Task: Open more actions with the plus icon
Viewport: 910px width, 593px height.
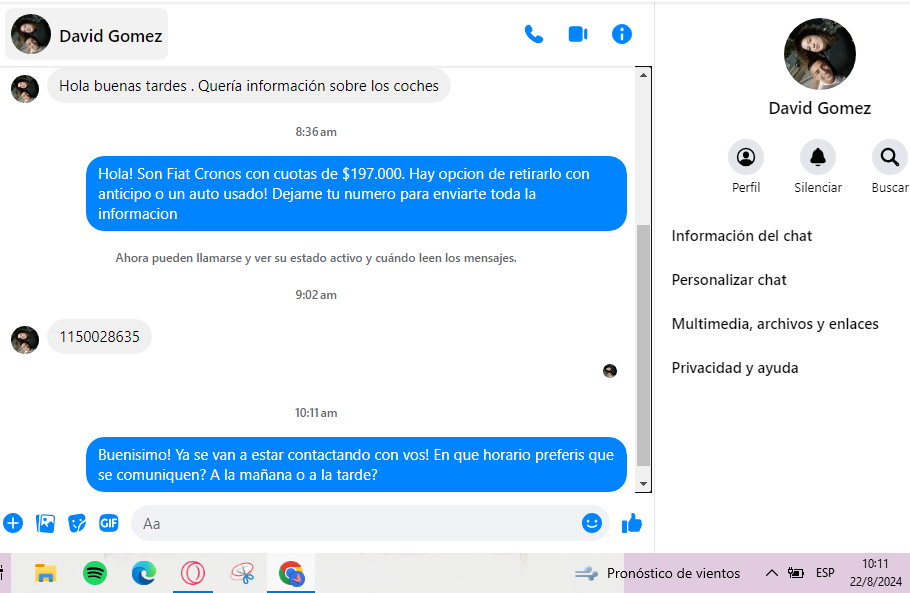Action: click(x=13, y=523)
